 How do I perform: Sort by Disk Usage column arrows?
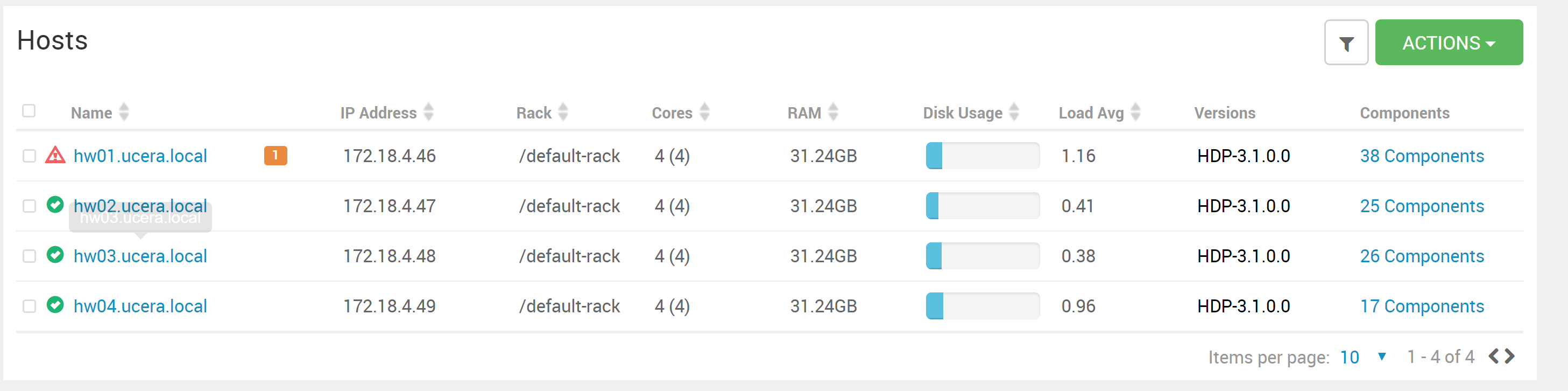[x=1014, y=112]
